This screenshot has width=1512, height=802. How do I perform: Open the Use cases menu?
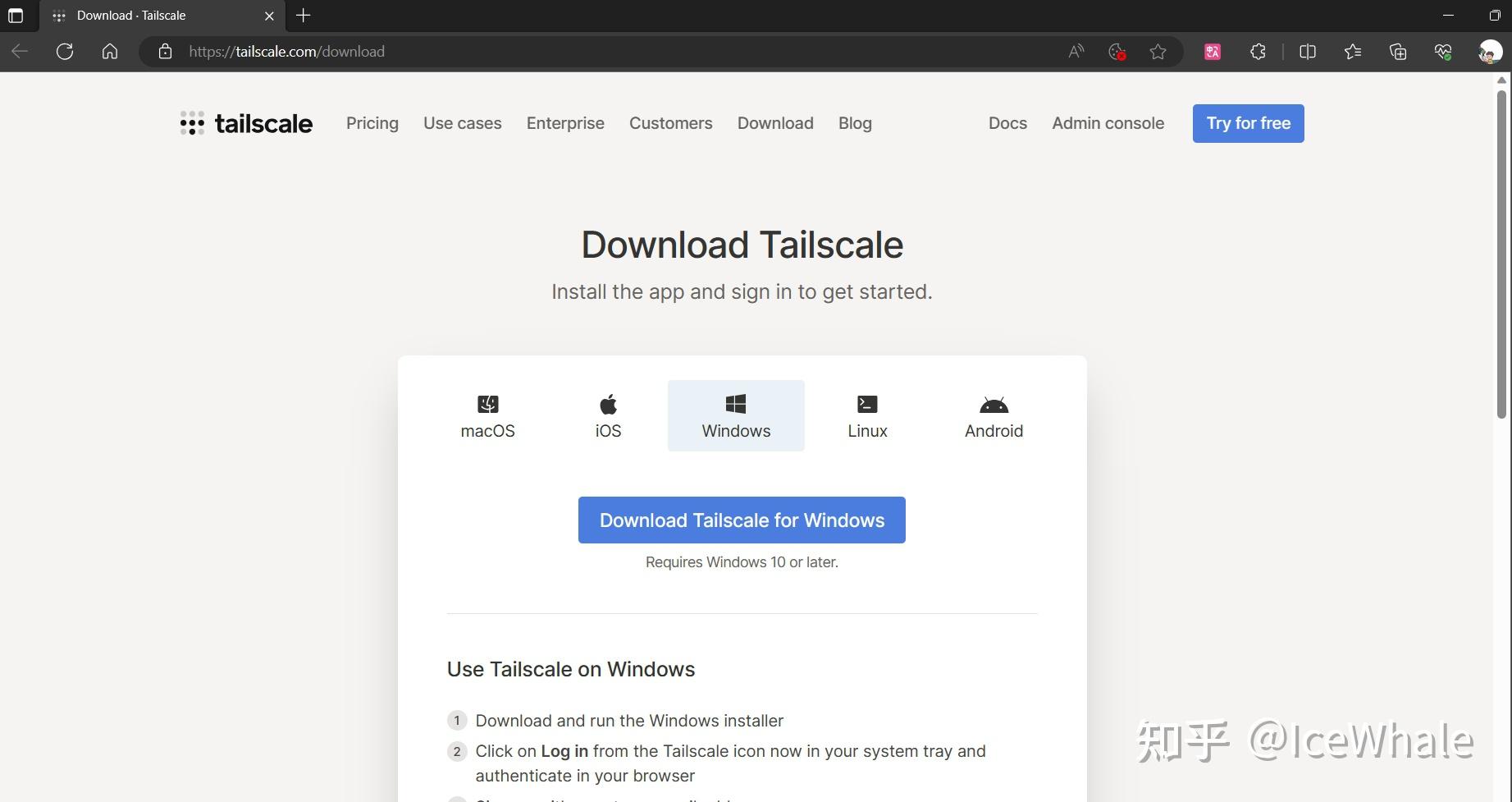coord(463,123)
